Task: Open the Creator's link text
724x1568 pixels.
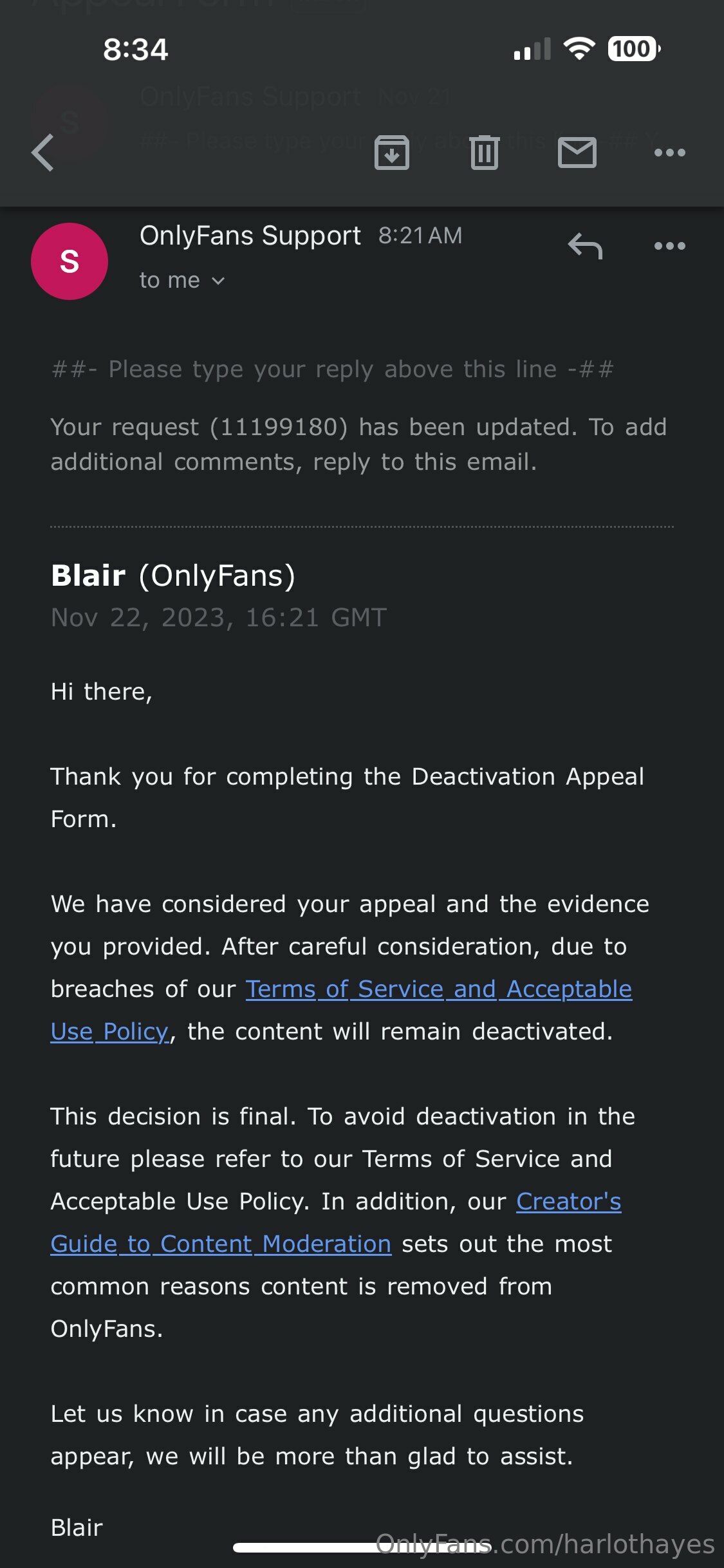Action: (x=569, y=1202)
